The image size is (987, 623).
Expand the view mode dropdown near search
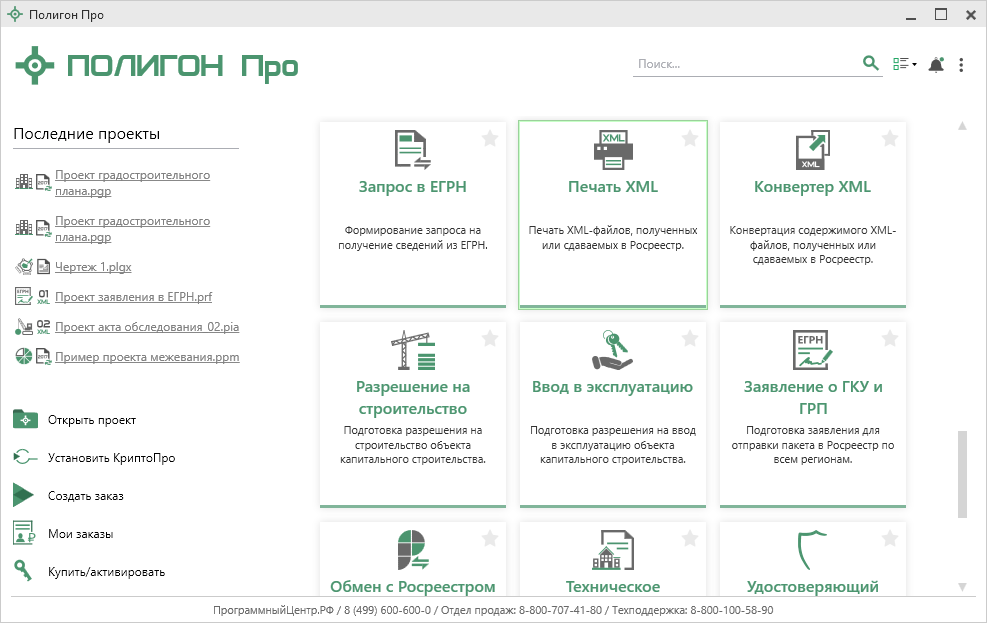904,65
